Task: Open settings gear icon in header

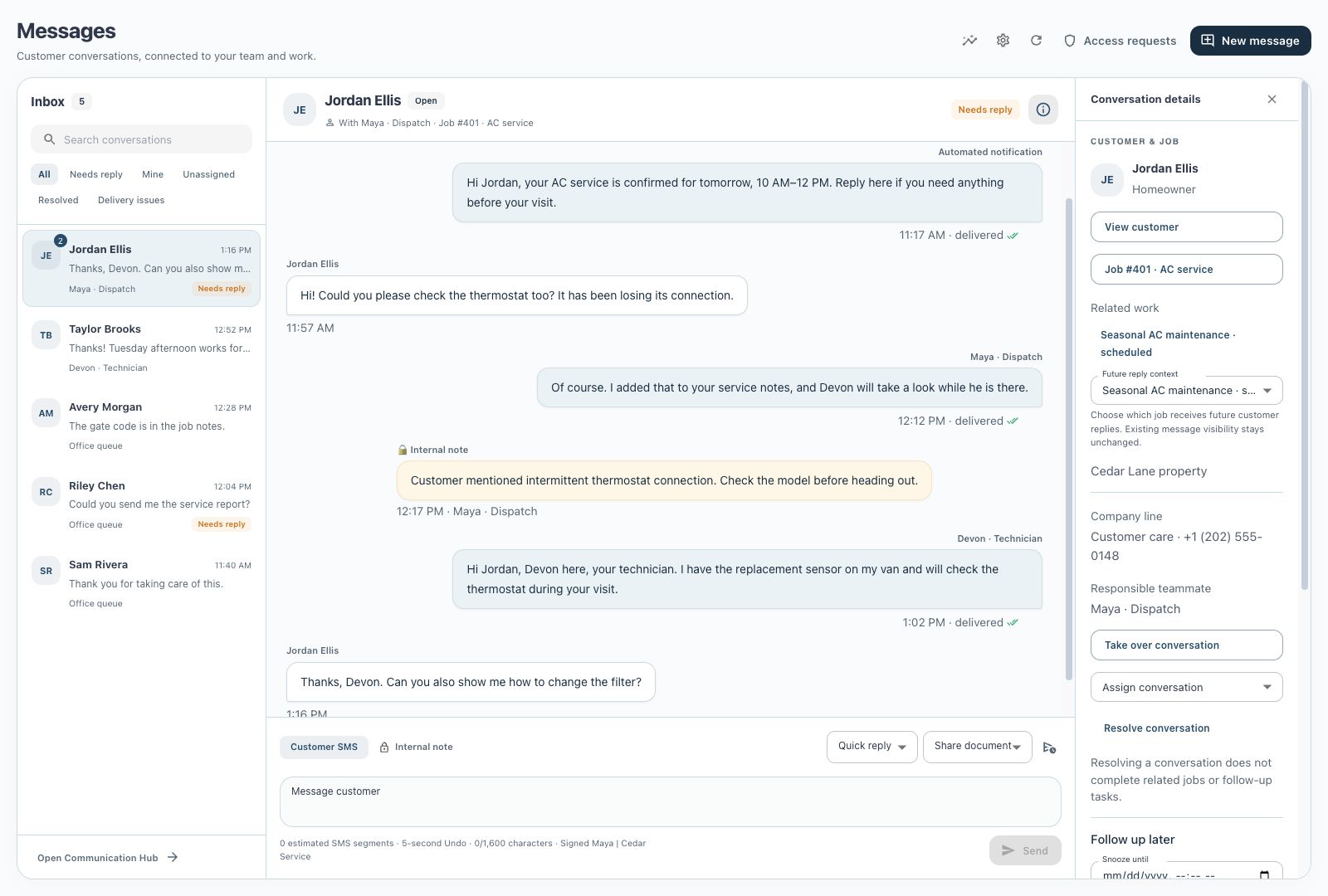Action: coord(1003,41)
